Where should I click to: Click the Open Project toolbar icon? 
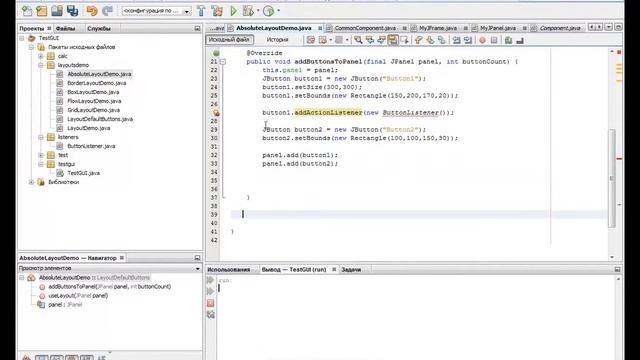click(x=57, y=11)
